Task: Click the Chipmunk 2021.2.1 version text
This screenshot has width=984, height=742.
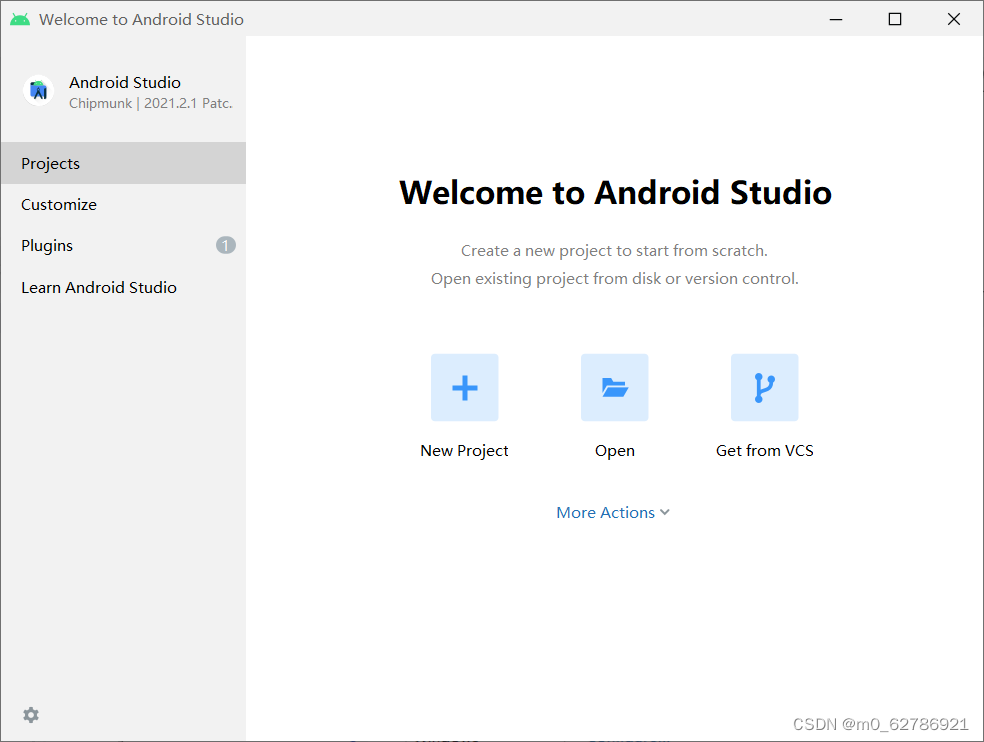Action: click(151, 103)
